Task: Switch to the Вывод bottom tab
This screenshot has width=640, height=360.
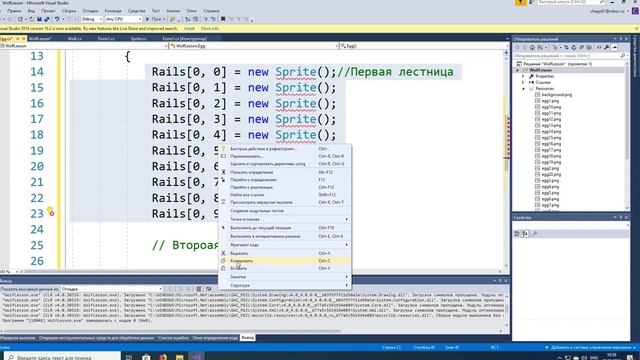Action: pyautogui.click(x=247, y=338)
